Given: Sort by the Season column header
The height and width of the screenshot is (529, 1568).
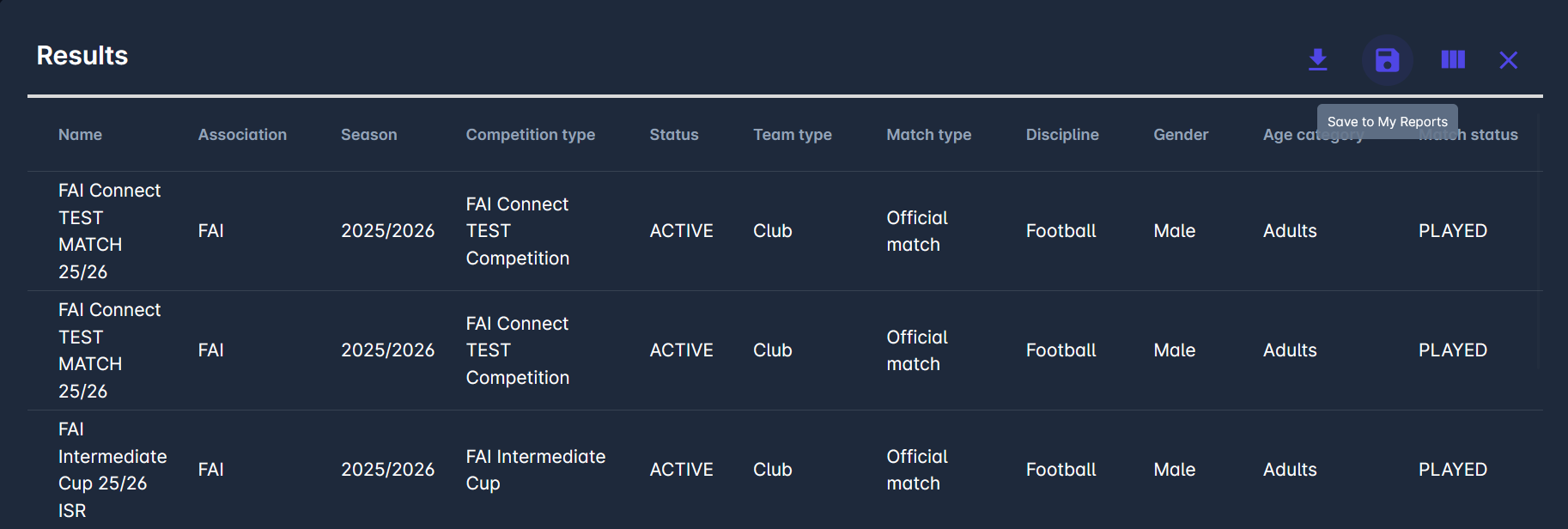Looking at the screenshot, I should coord(368,135).
